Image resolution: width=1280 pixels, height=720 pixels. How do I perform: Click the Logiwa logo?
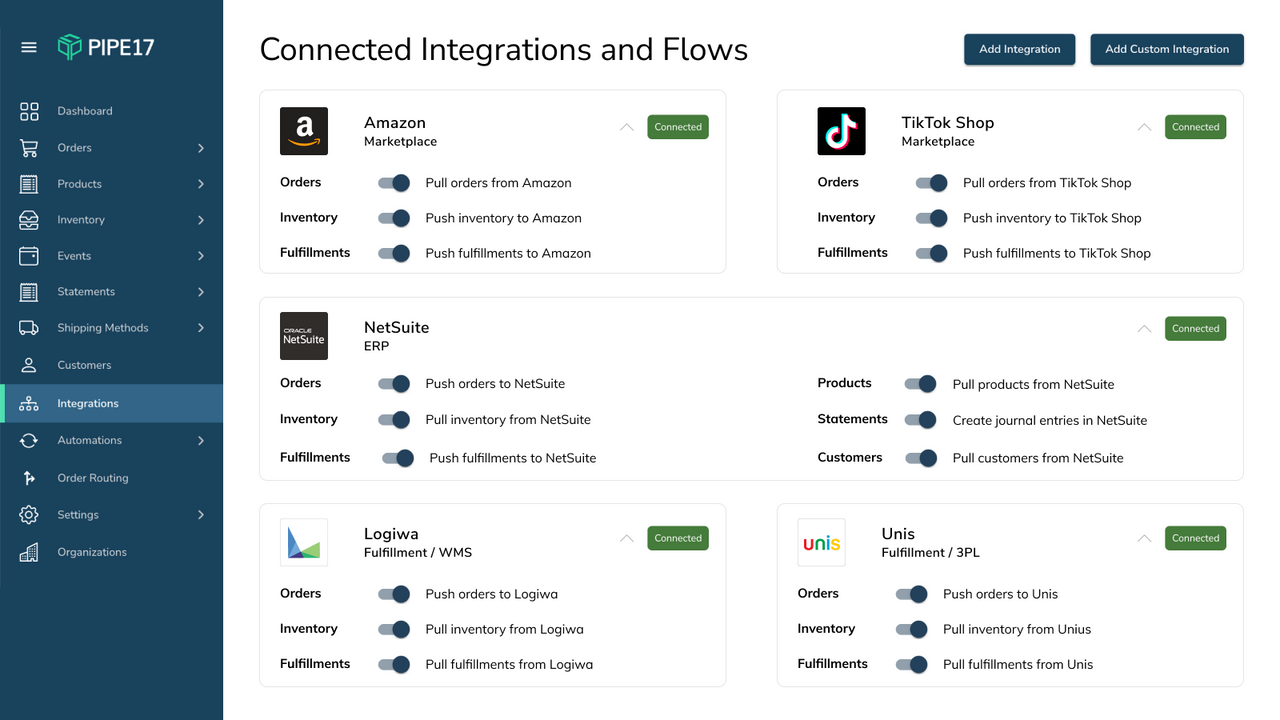(304, 542)
